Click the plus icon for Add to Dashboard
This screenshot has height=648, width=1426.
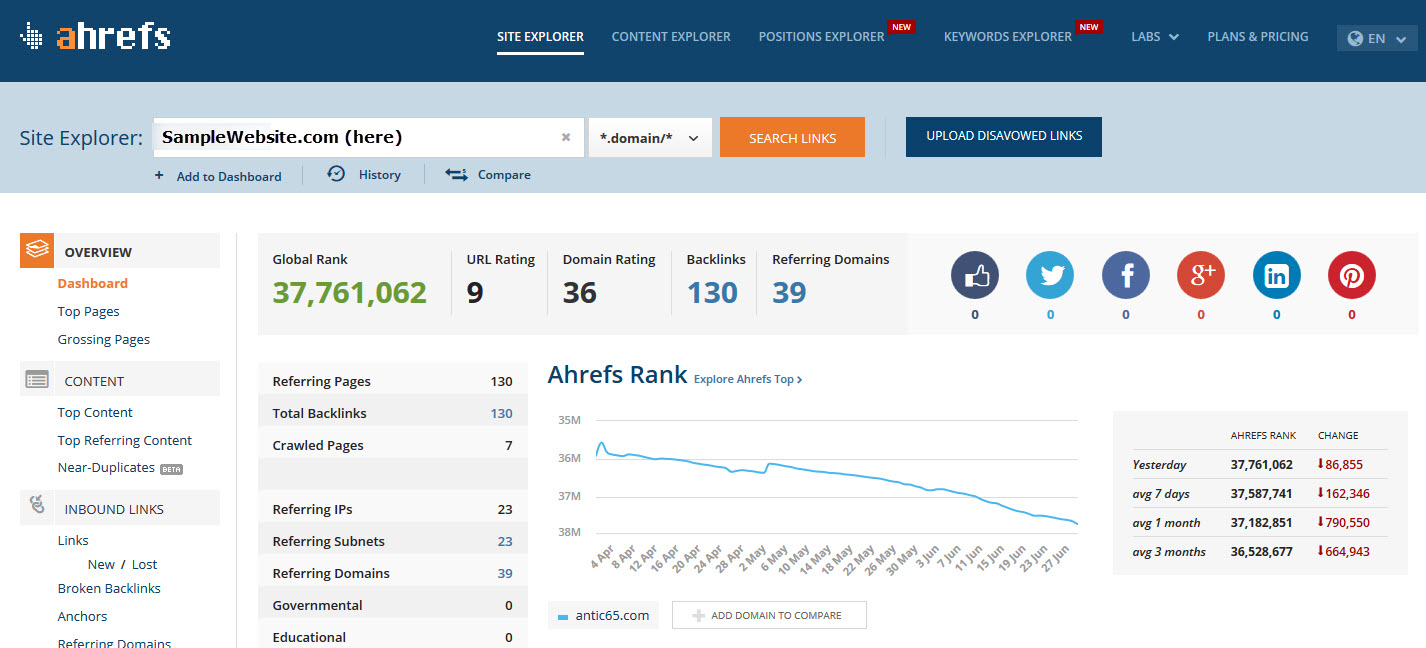[x=159, y=175]
